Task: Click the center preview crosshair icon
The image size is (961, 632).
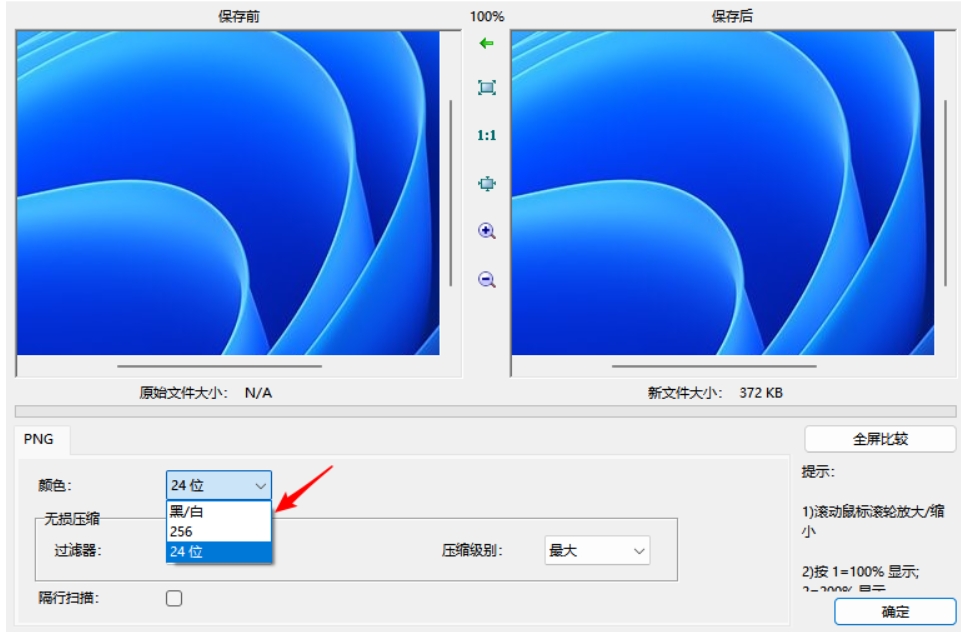Action: coord(487,183)
